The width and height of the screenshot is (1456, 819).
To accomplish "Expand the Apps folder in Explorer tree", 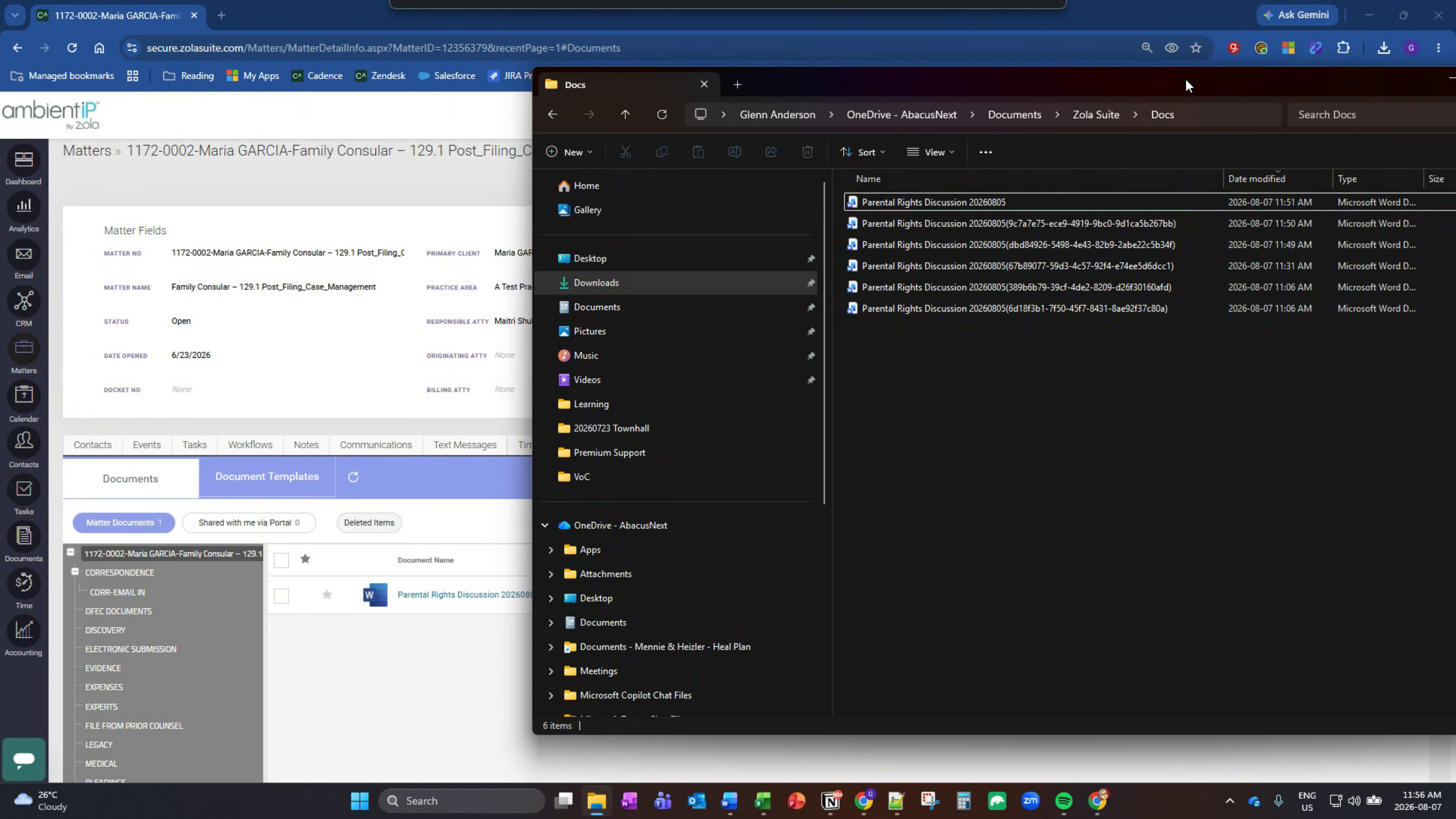I will pyautogui.click(x=551, y=550).
